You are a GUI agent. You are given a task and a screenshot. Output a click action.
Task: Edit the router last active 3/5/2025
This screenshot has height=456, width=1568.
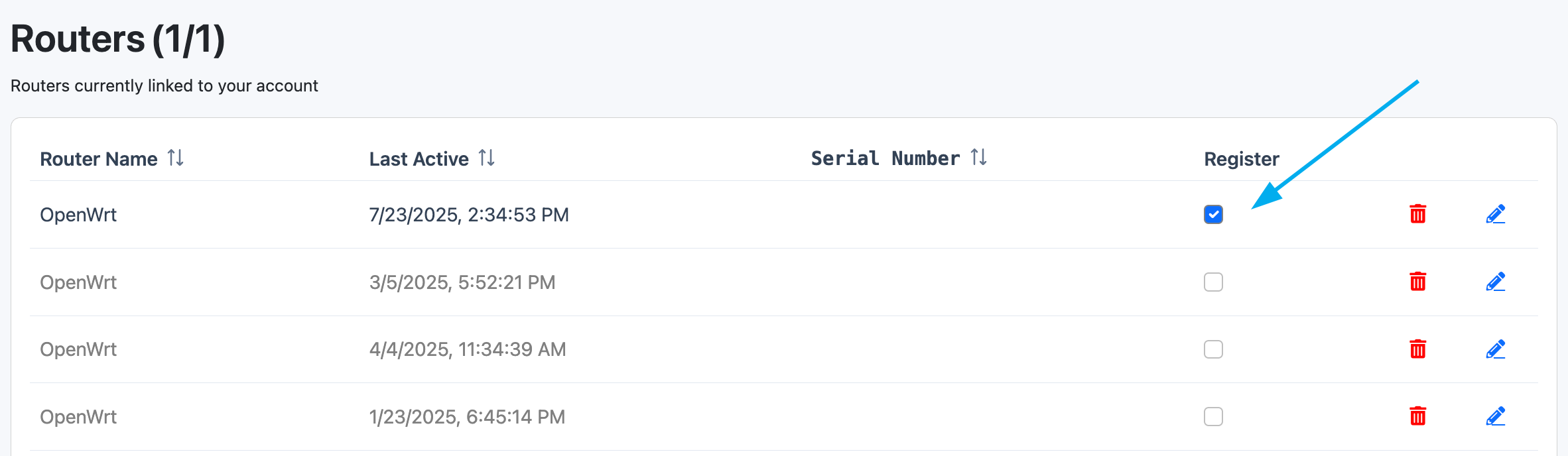coord(1496,282)
